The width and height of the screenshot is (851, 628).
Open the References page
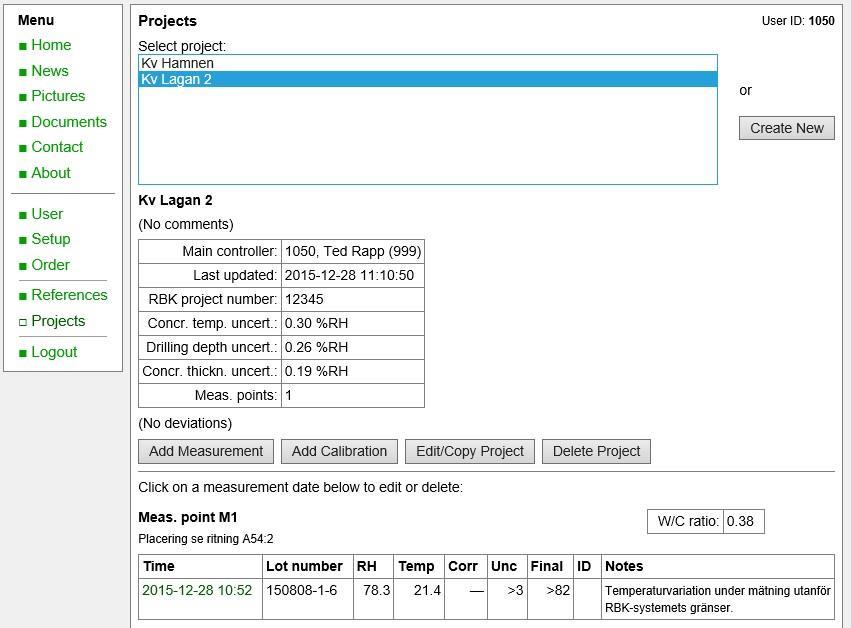(69, 295)
